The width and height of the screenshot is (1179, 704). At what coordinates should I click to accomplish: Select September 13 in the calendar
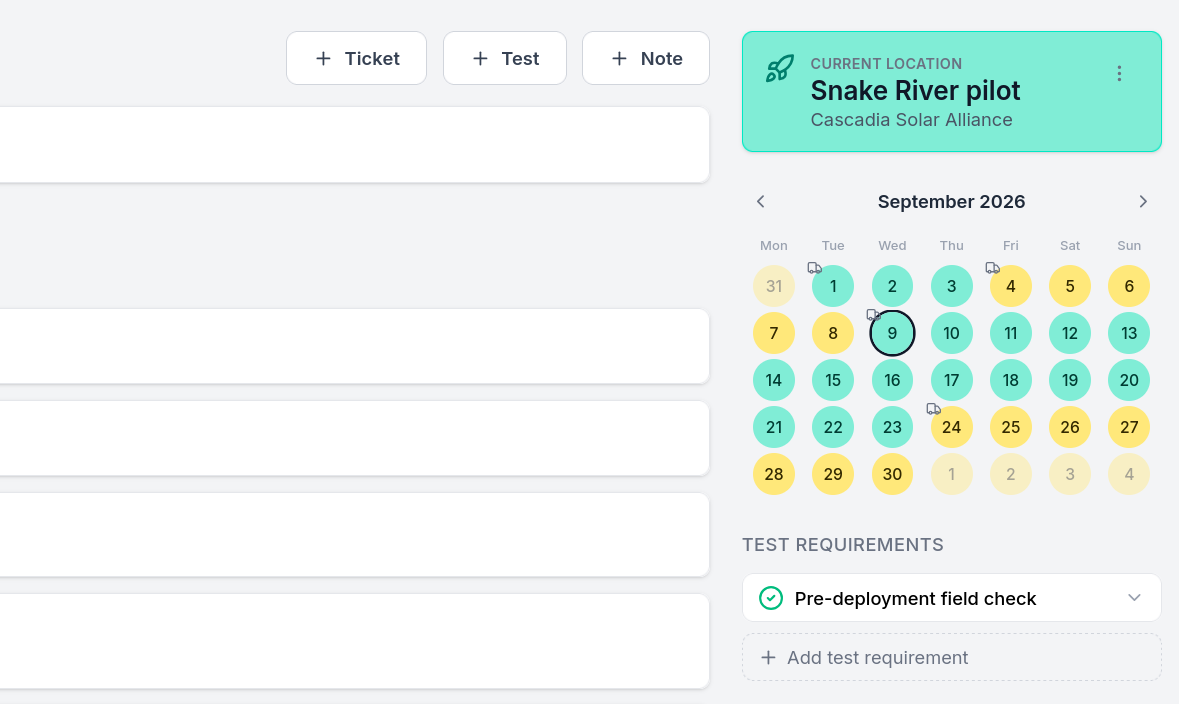coord(1129,333)
